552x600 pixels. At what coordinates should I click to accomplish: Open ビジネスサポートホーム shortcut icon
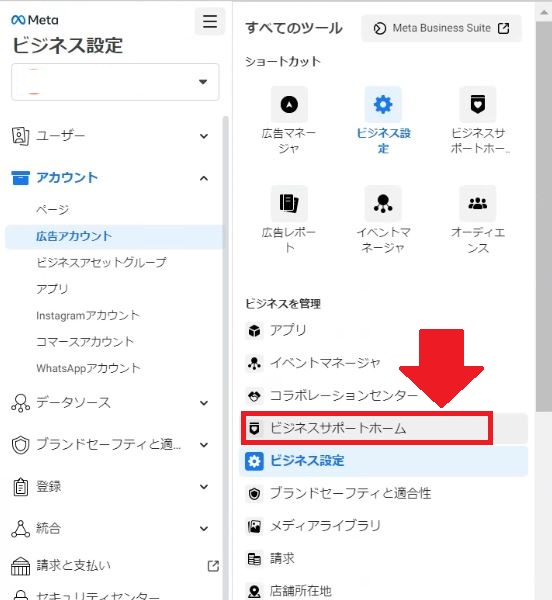(477, 104)
